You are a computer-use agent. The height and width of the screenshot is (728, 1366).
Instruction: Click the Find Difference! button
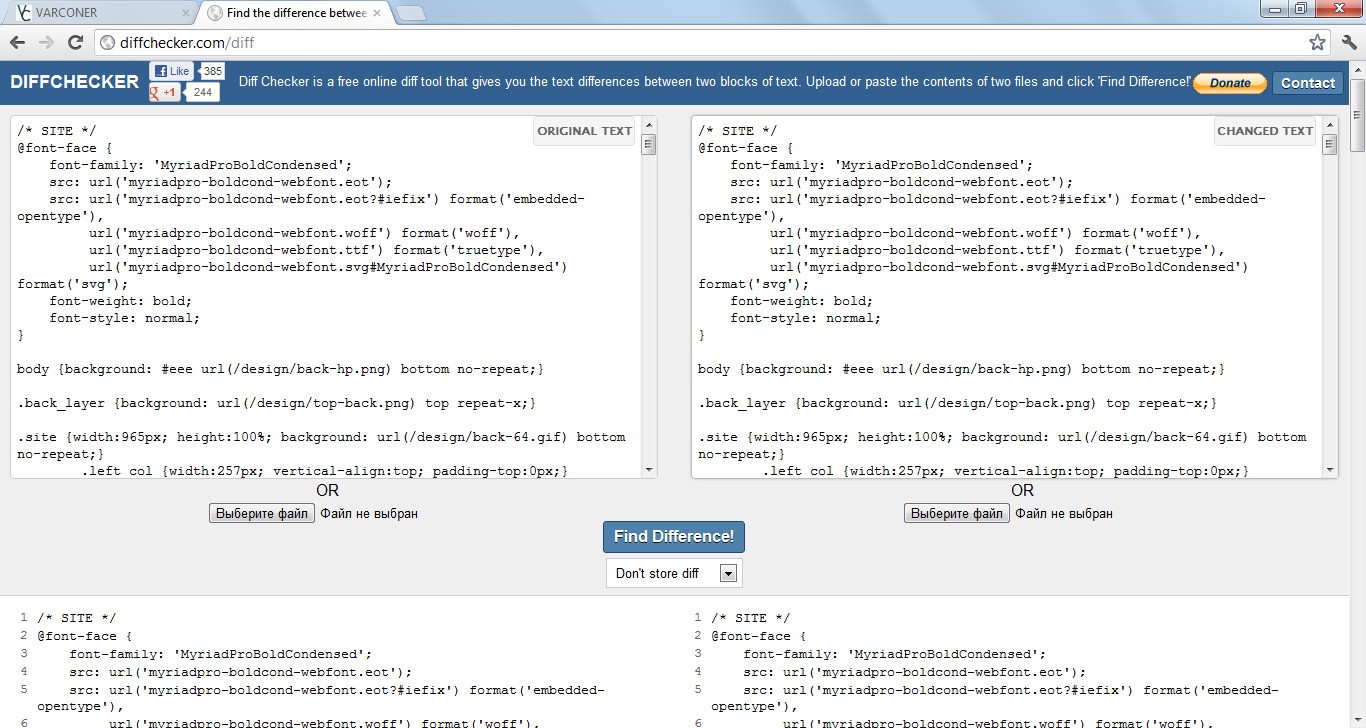[673, 536]
